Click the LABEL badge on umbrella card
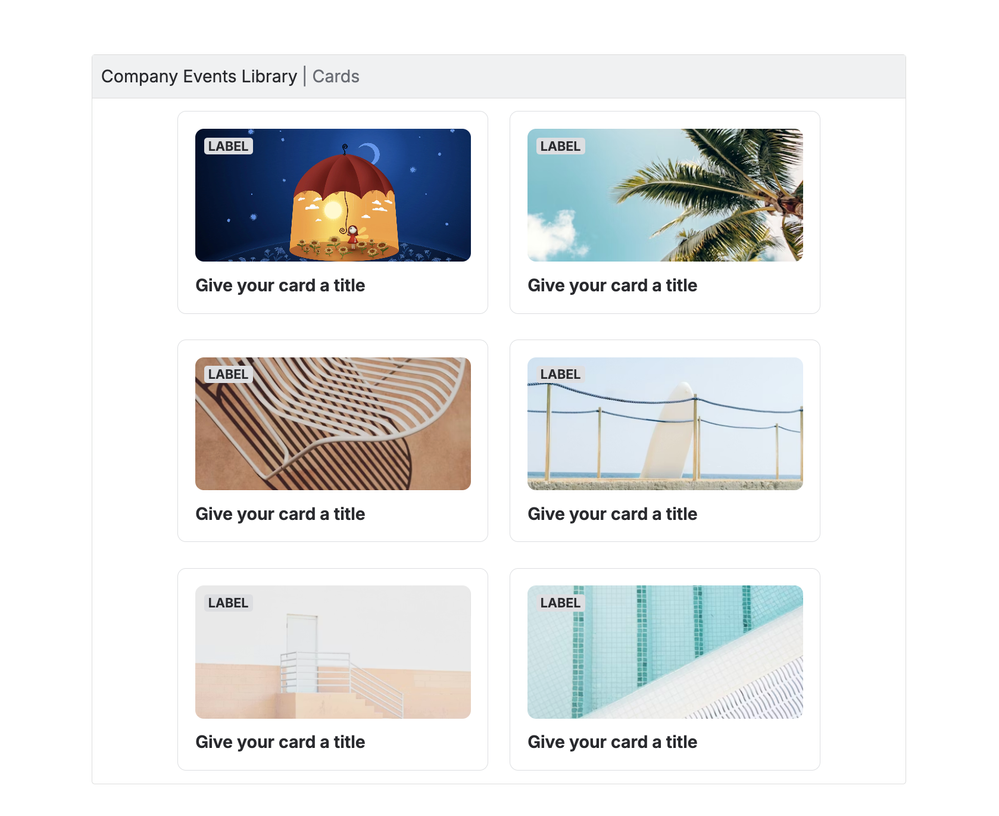999x816 pixels. coord(228,146)
